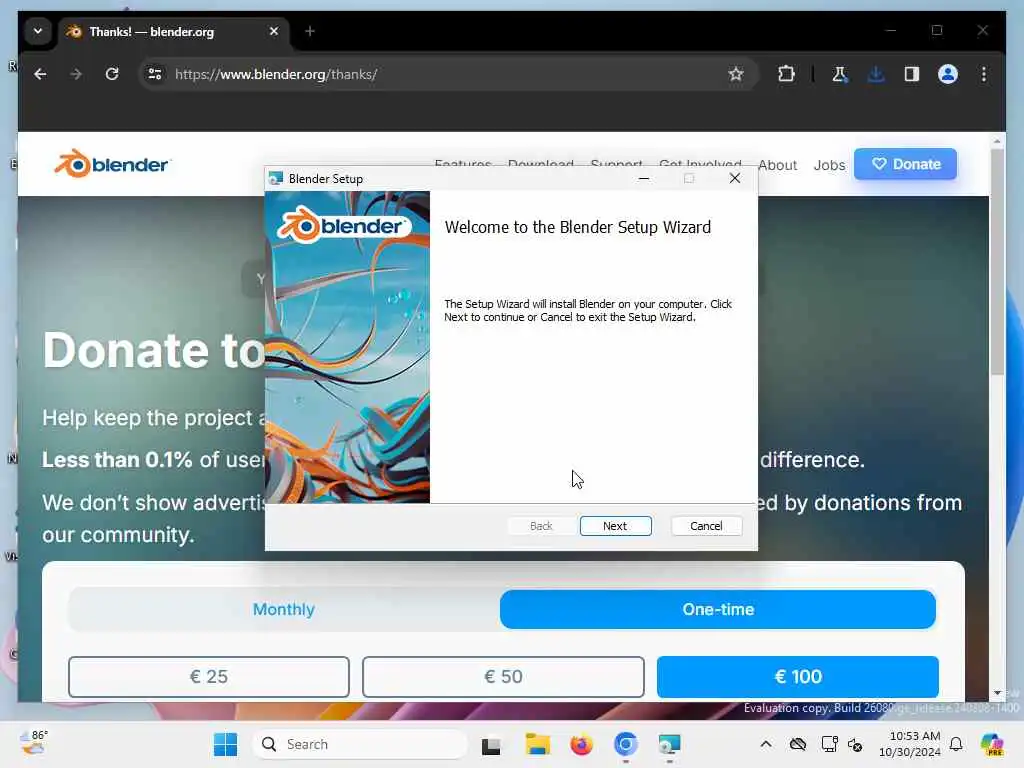Open the weather widget showing 86°

click(x=33, y=743)
